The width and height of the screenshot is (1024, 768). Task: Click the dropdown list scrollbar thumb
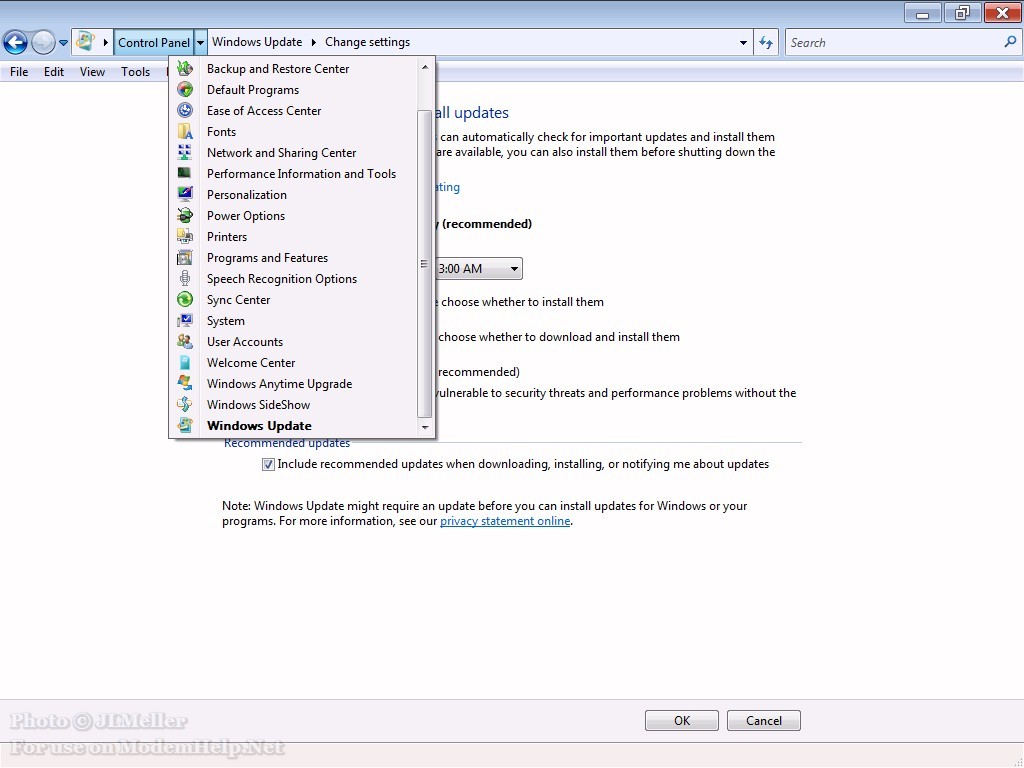(x=424, y=263)
